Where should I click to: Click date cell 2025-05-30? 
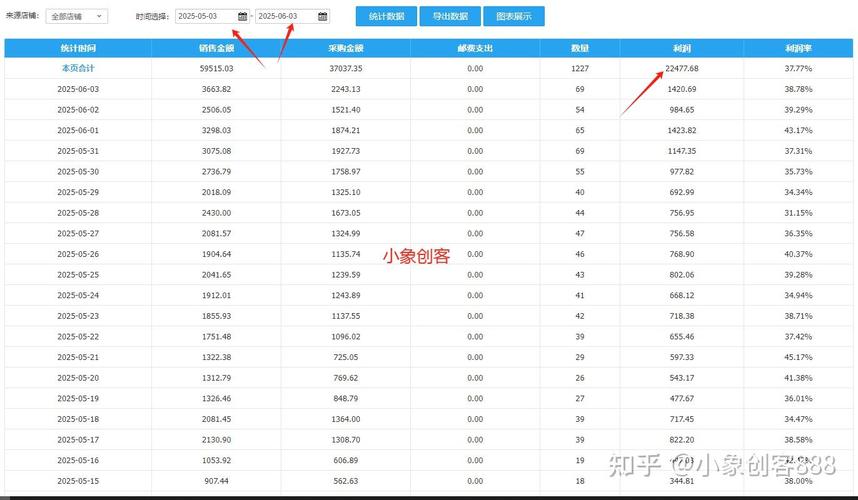point(78,172)
